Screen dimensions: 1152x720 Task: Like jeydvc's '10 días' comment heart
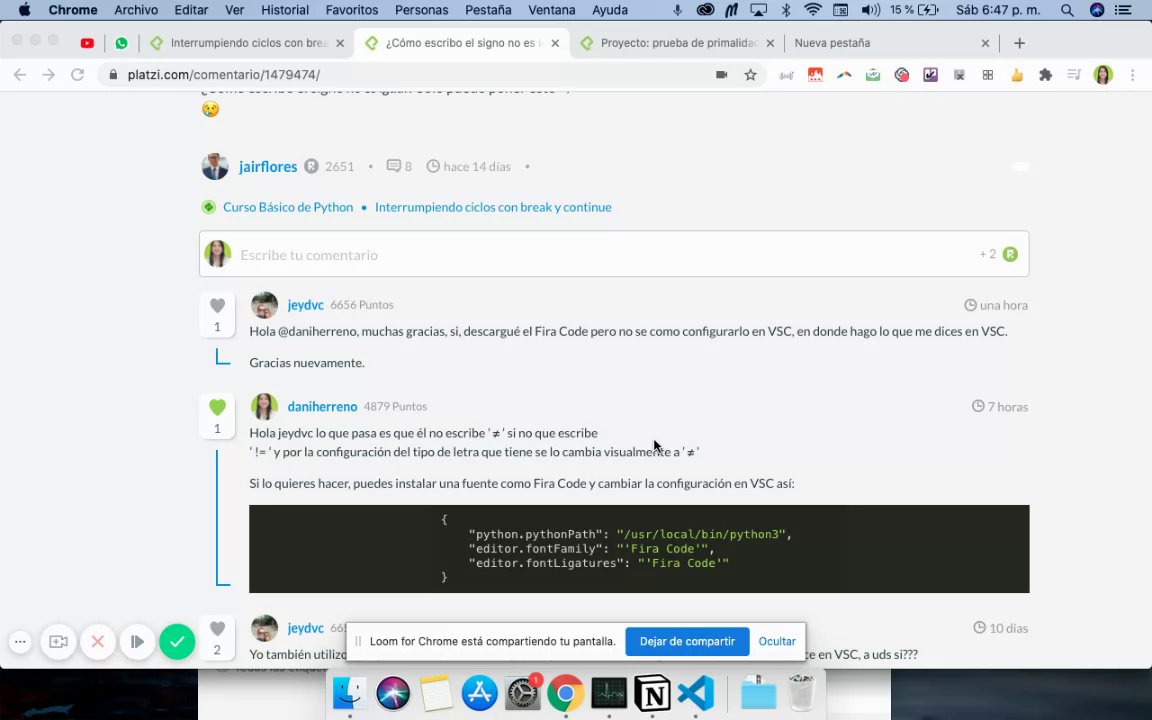(217, 629)
